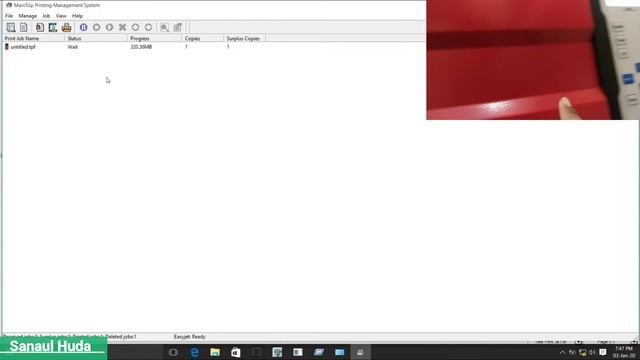Click the first toolbar icon with magnifier page
Viewport: 640px width, 360px height.
click(11, 27)
